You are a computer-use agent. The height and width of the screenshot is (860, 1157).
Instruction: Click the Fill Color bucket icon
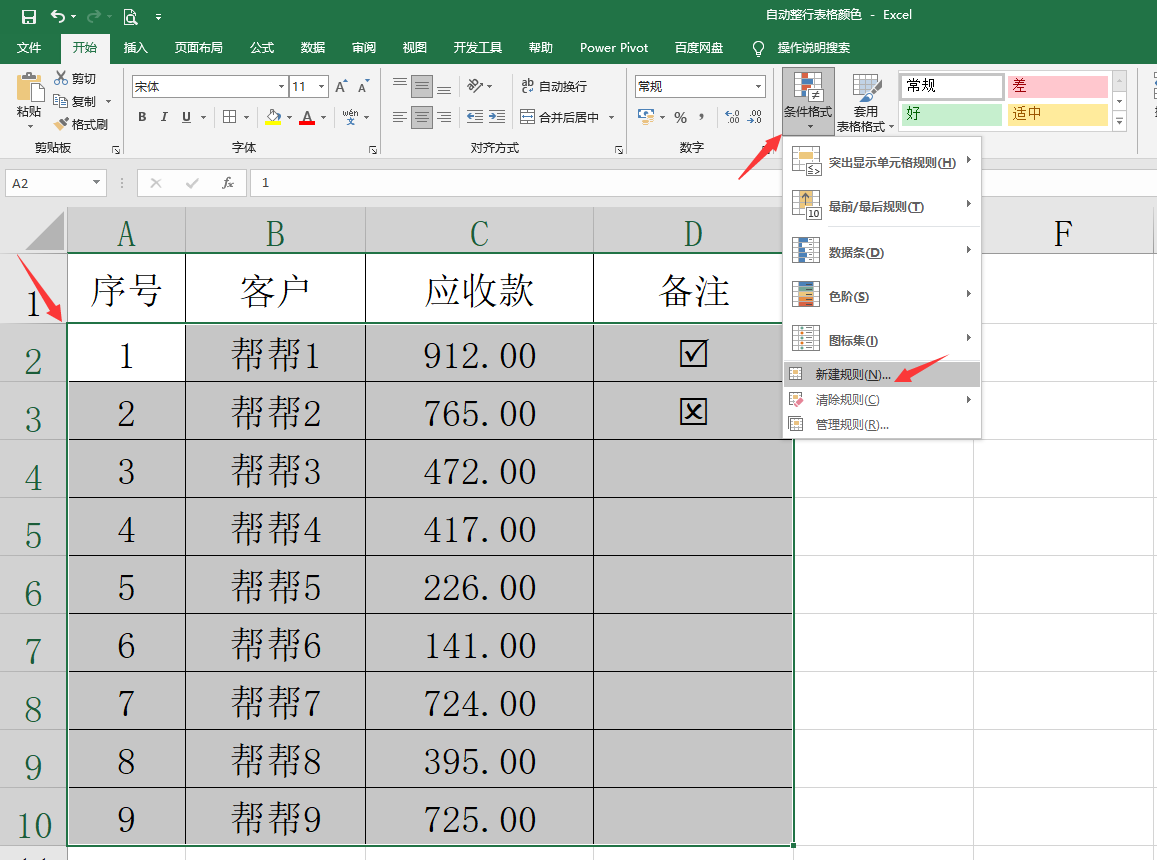[274, 117]
